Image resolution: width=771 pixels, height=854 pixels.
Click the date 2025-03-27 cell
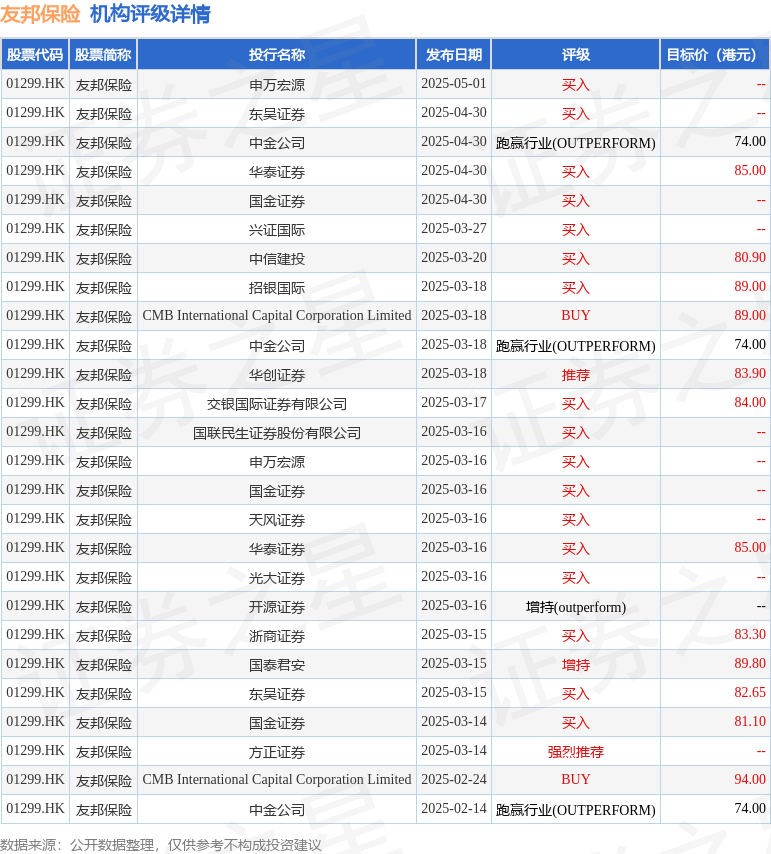(454, 228)
